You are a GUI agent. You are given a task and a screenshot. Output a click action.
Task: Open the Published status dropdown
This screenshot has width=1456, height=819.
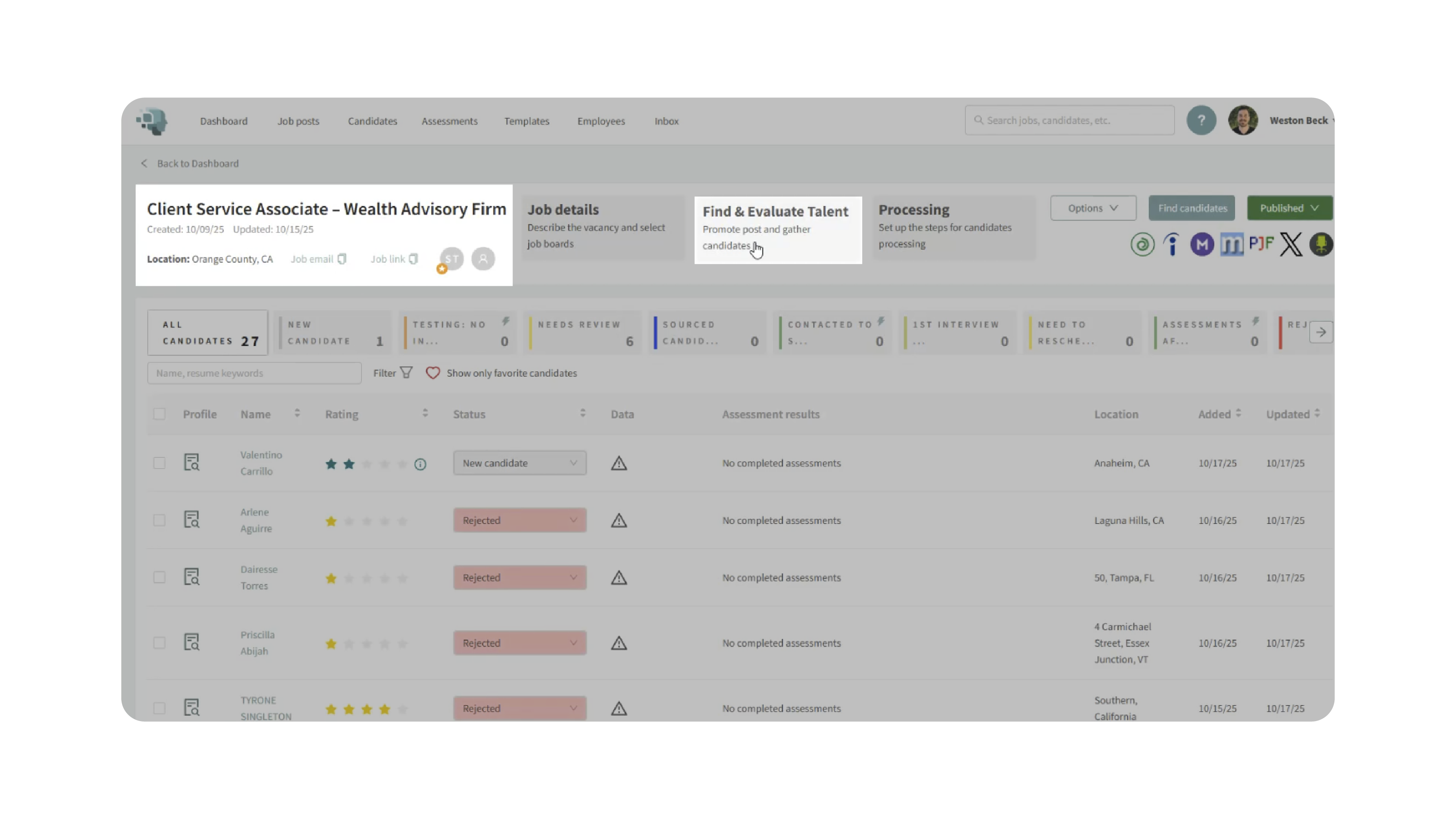point(1289,208)
